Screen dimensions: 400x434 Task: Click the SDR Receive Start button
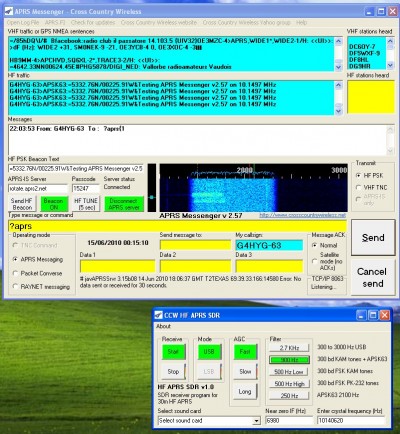tap(173, 352)
